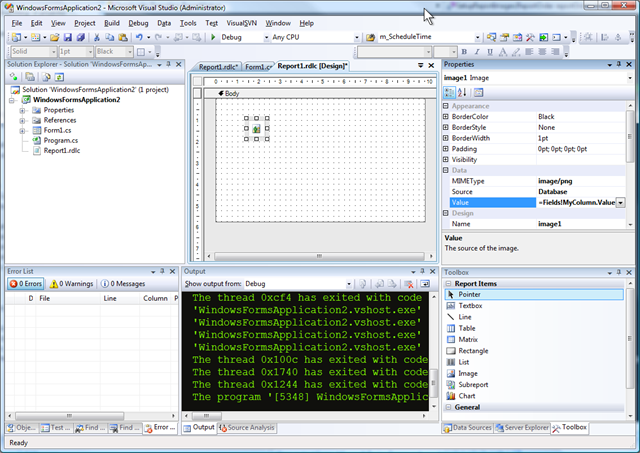Viewport: 640px width, 453px height.
Task: Click the Undo arrow icon
Action: tap(139, 38)
